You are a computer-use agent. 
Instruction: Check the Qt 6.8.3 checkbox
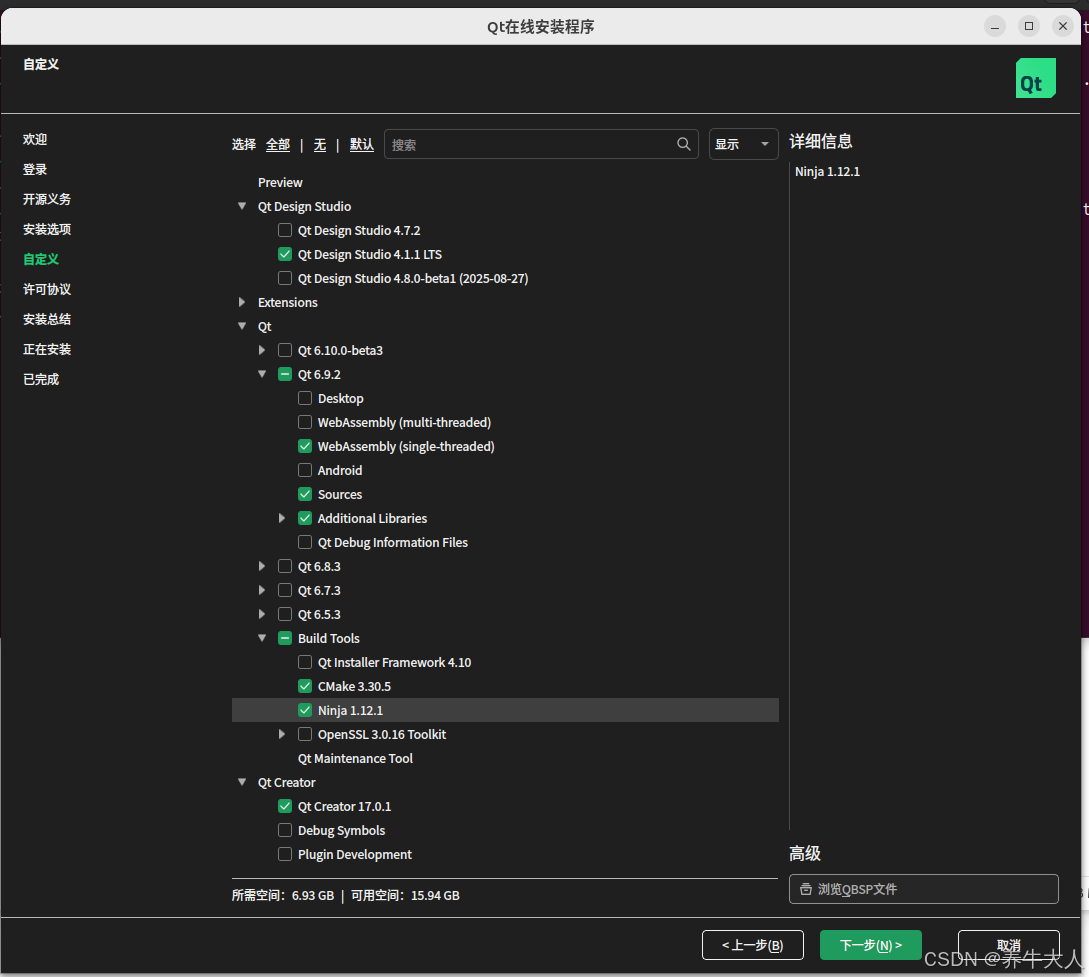tap(285, 566)
